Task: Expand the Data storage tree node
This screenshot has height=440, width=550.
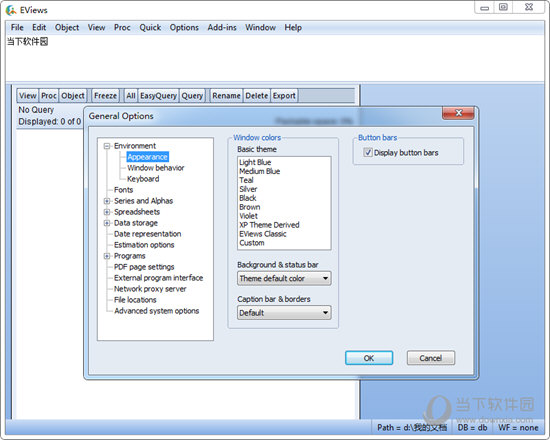Action: pyautogui.click(x=107, y=223)
